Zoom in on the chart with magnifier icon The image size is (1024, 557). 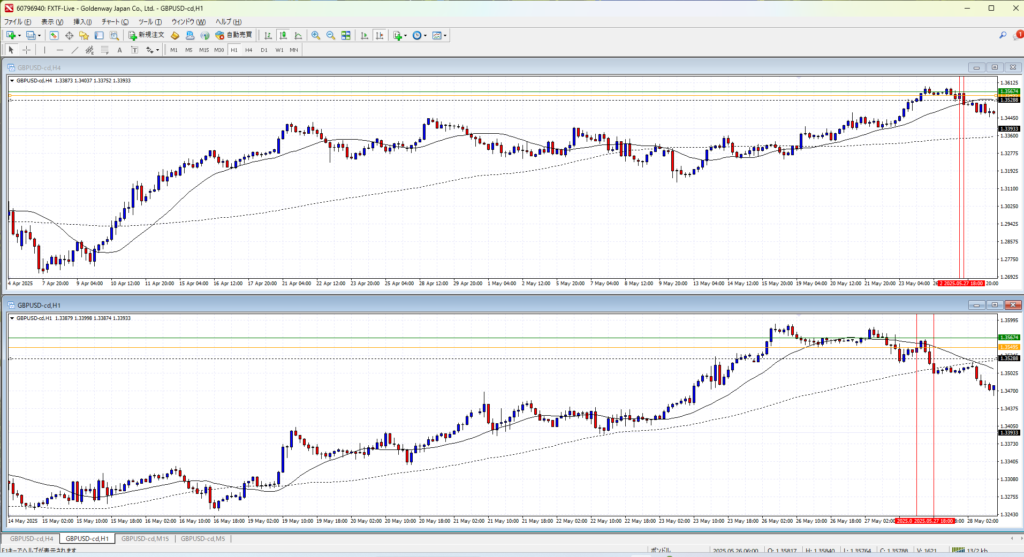tap(315, 35)
